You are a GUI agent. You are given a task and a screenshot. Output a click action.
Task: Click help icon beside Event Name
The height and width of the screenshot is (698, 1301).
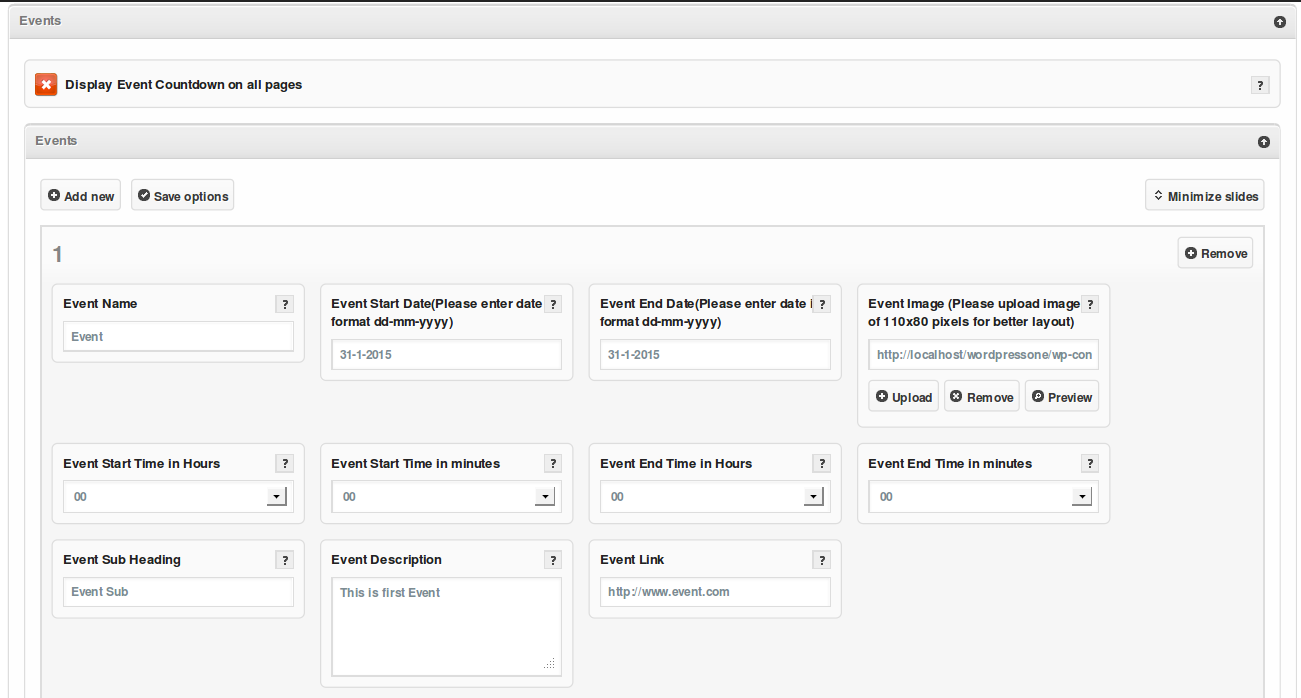point(285,304)
